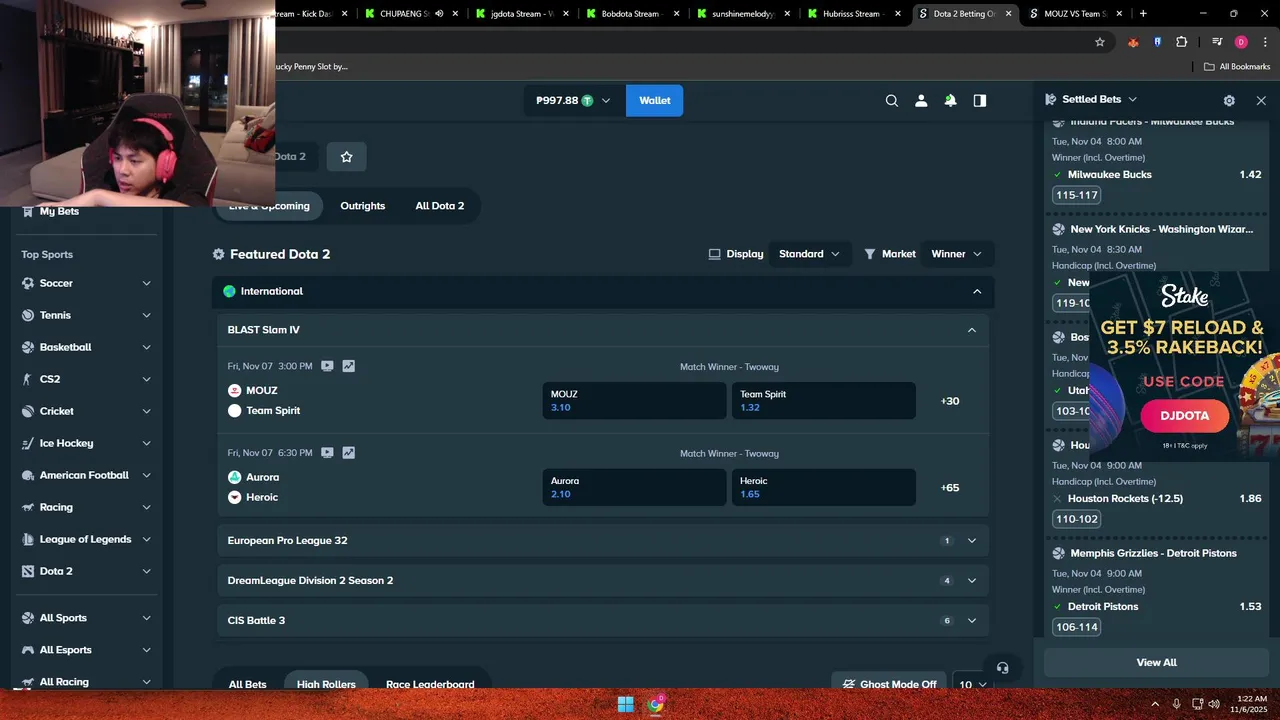Click Basketball icon in sidebar
Screen dimensions: 1280x720
tap(28, 347)
